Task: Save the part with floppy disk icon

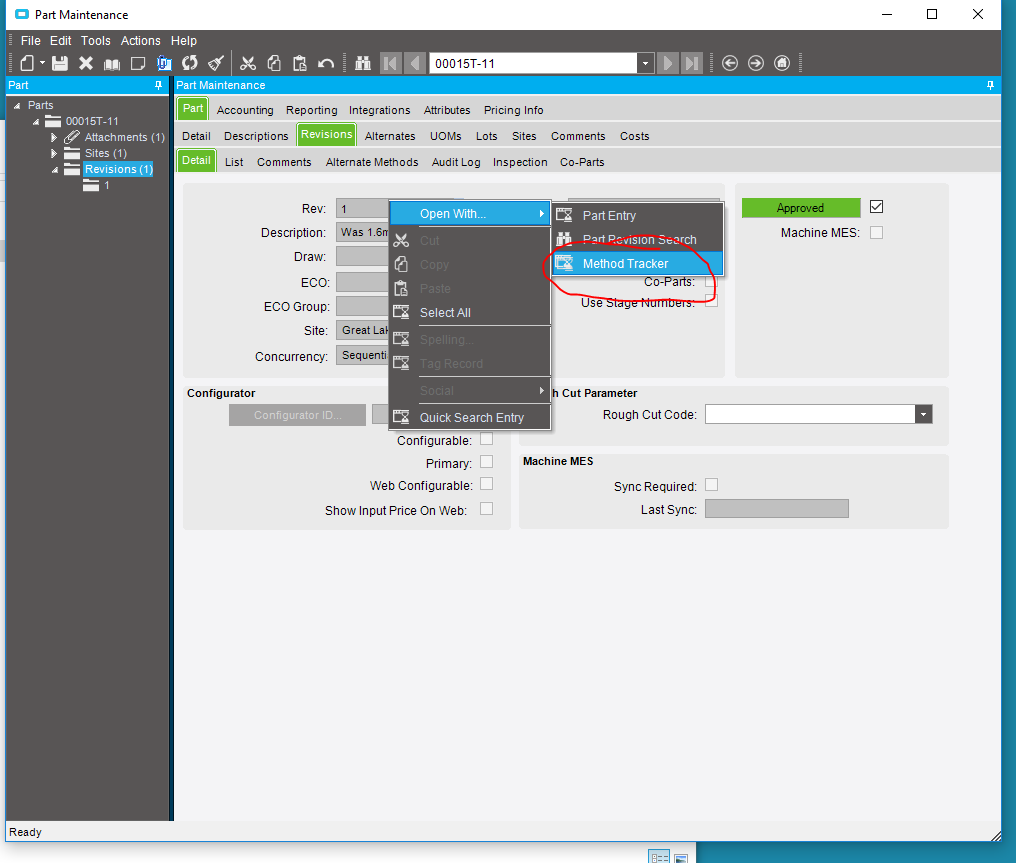Action: point(60,63)
